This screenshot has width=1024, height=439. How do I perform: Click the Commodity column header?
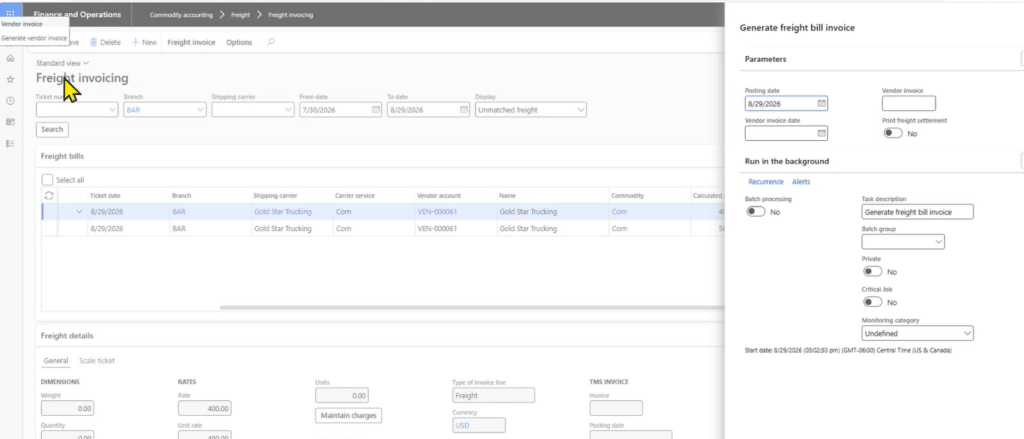coord(628,195)
